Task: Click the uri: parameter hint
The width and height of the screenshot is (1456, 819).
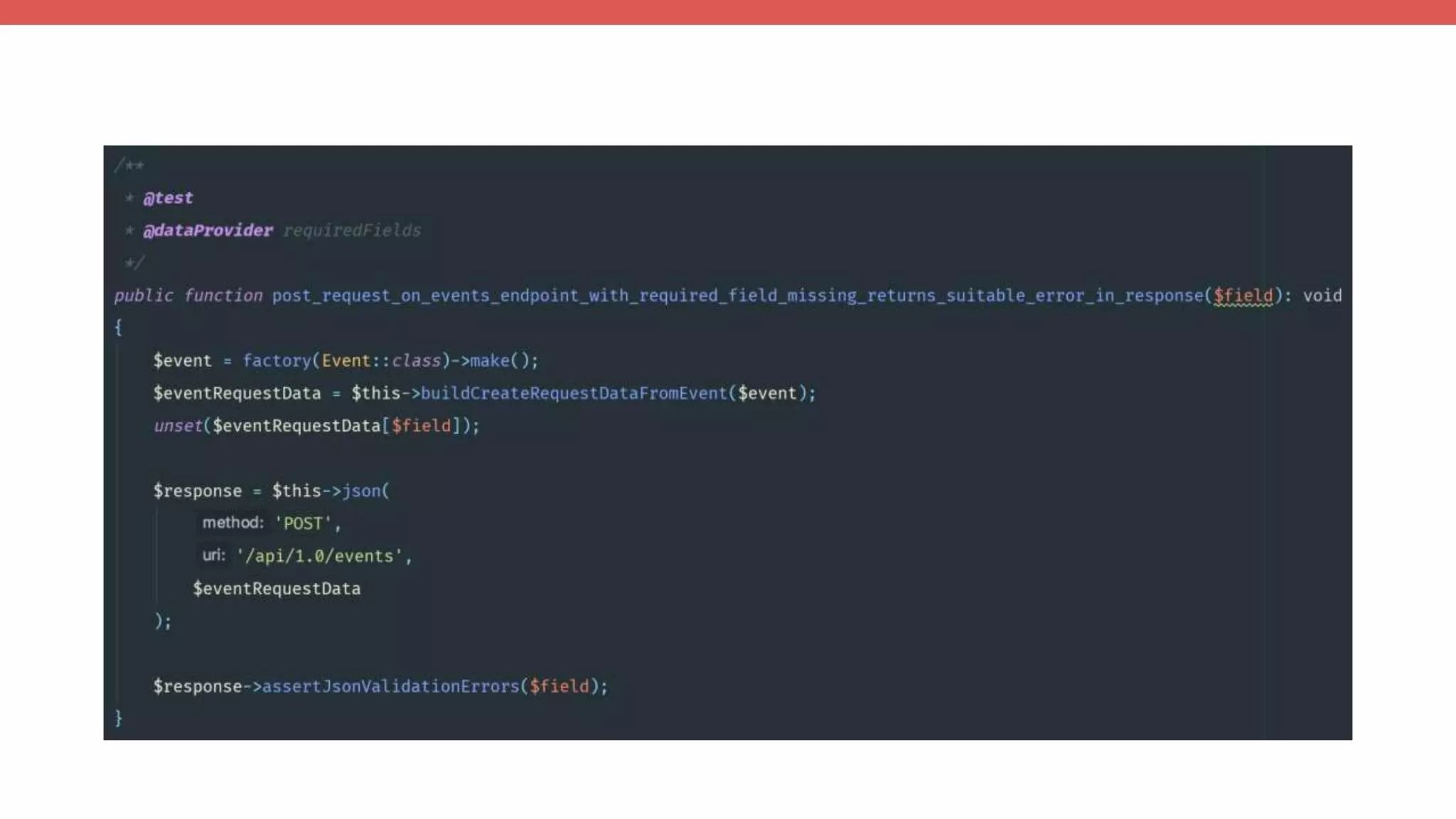Action: pyautogui.click(x=213, y=555)
